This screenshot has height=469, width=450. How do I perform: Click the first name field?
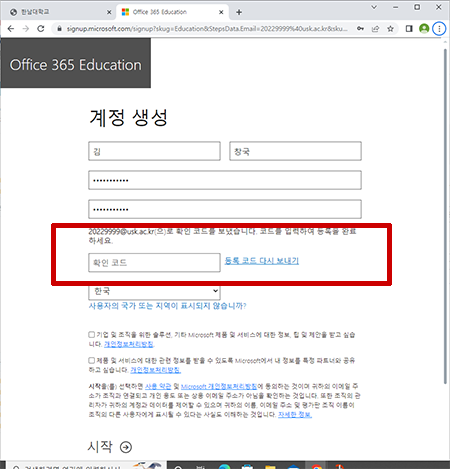click(295, 151)
